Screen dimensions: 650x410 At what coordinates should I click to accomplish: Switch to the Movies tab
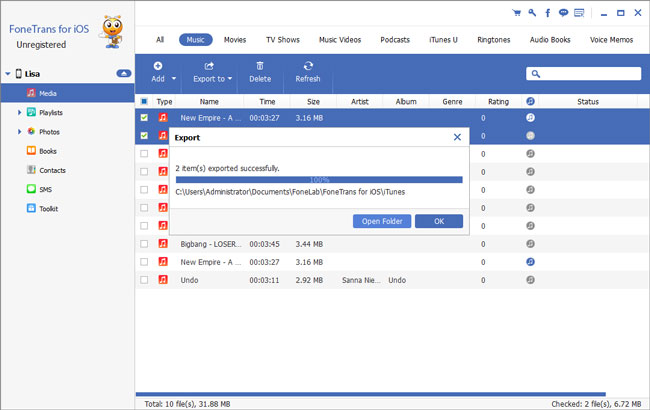pos(235,40)
